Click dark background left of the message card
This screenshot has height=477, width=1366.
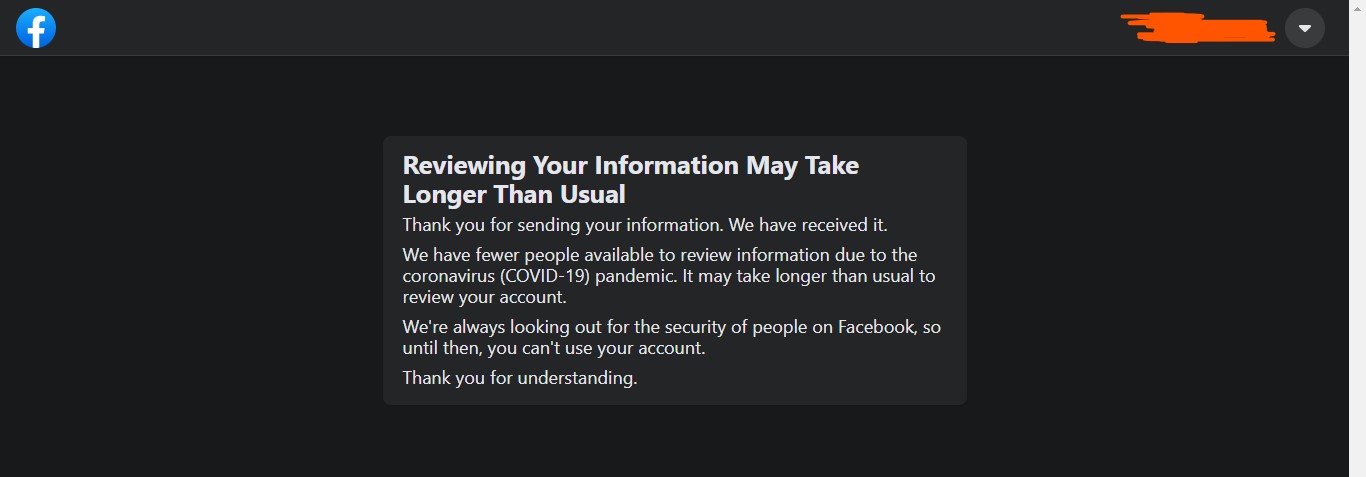click(190, 270)
